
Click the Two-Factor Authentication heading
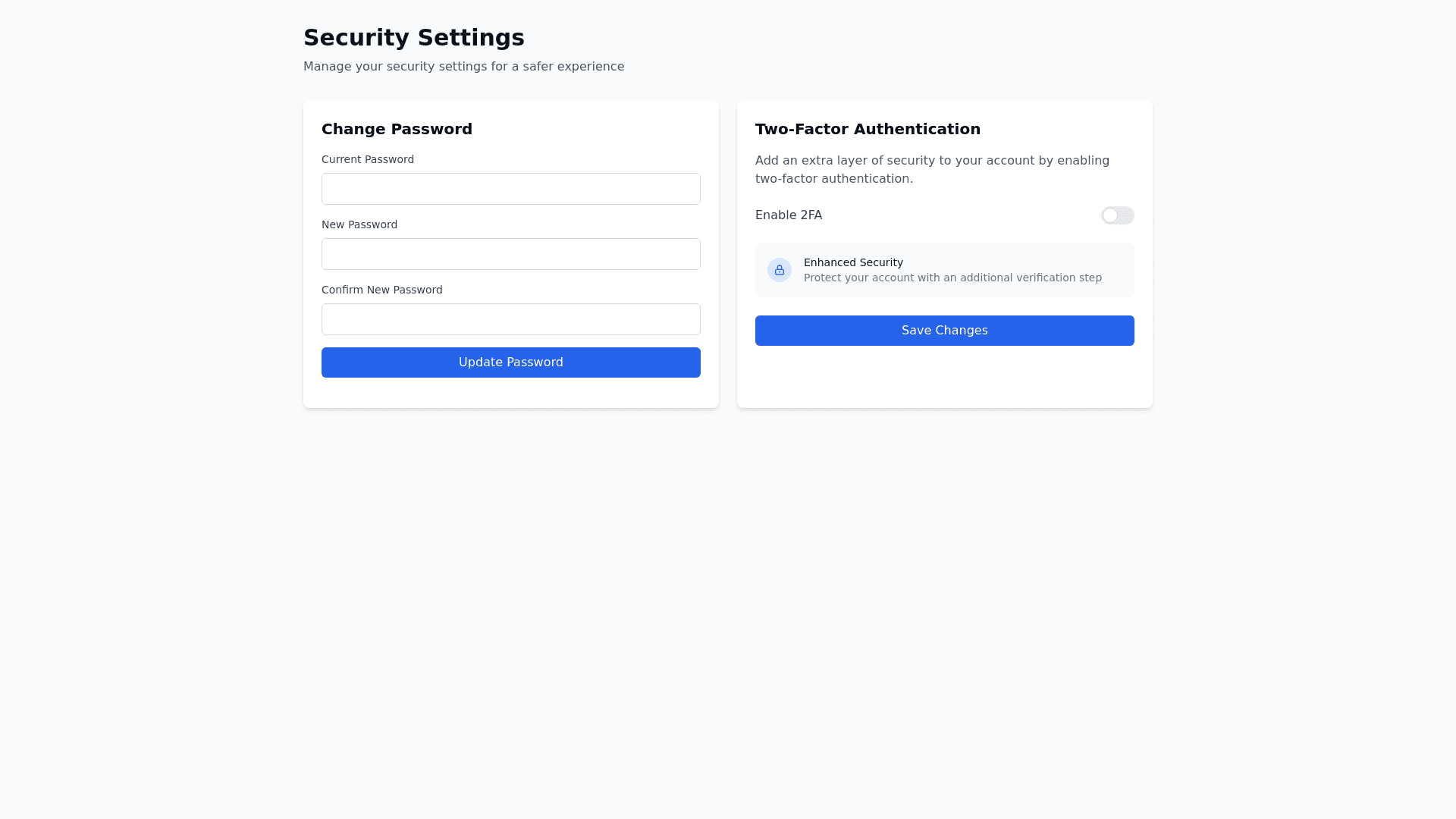click(x=868, y=129)
